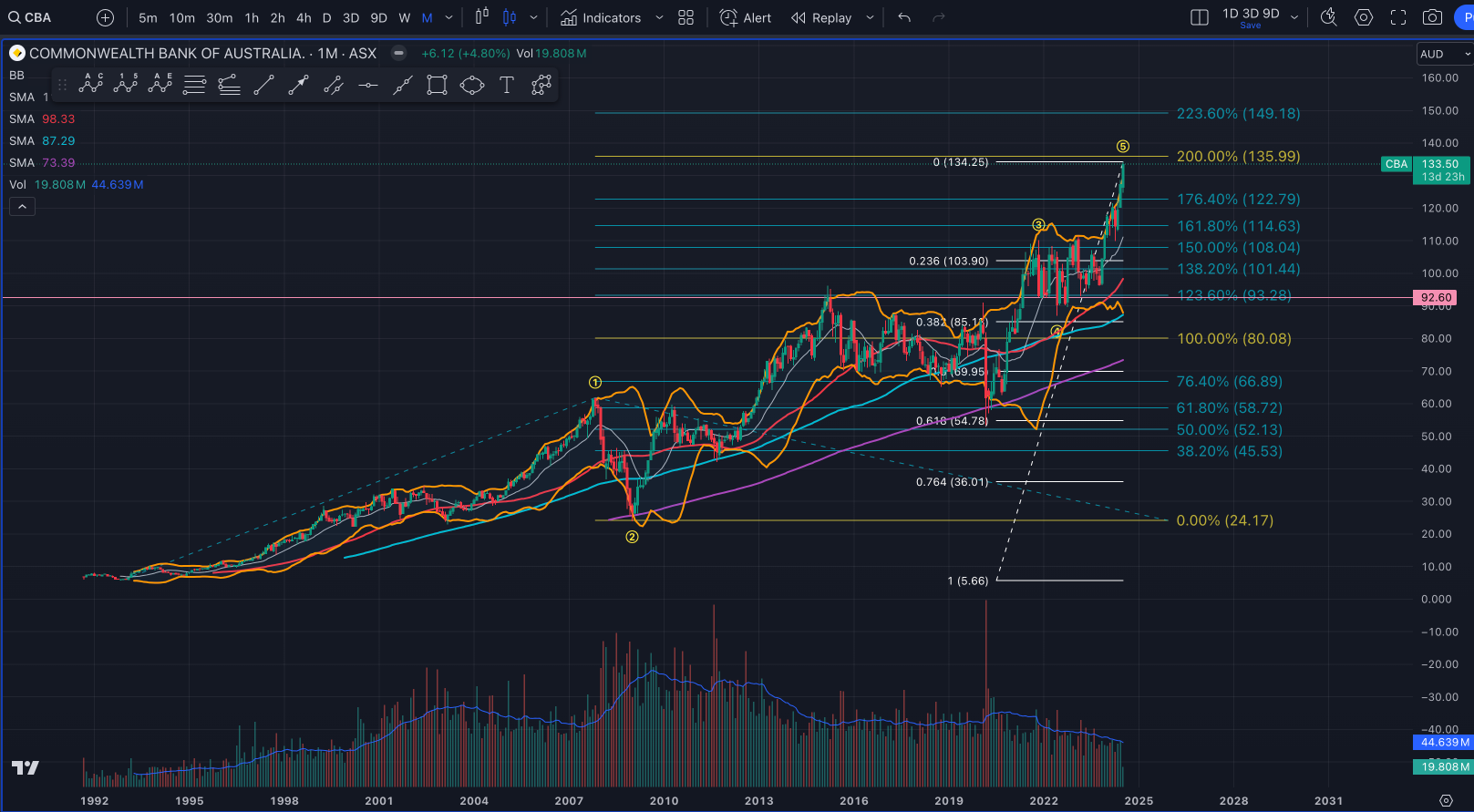The width and height of the screenshot is (1474, 812).
Task: Select the ABCD pattern drawing tool
Action: pyautogui.click(x=91, y=85)
